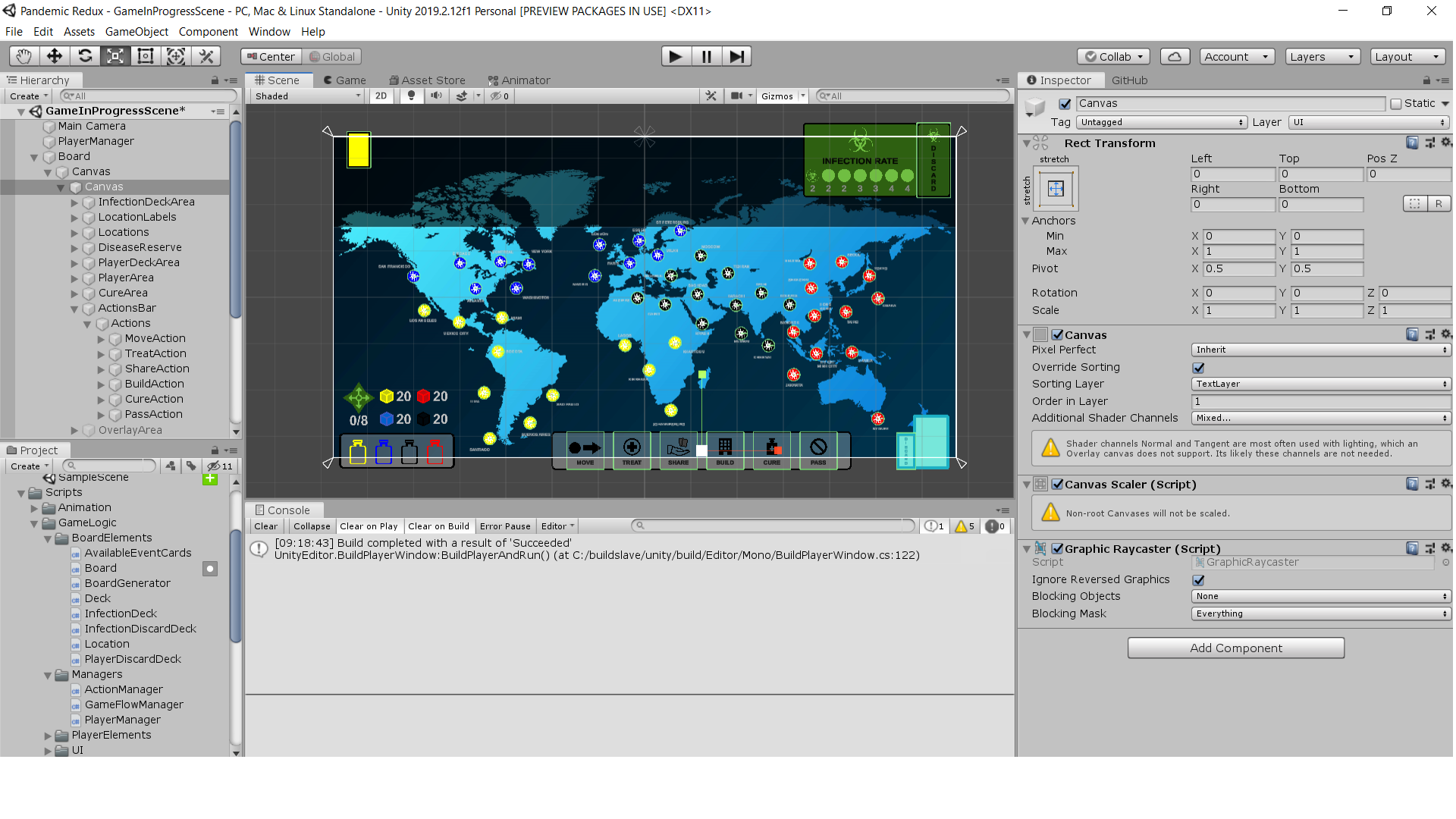Open Rect Transform preset icon
Image resolution: width=1456 pixels, height=819 pixels.
pyautogui.click(x=1429, y=143)
